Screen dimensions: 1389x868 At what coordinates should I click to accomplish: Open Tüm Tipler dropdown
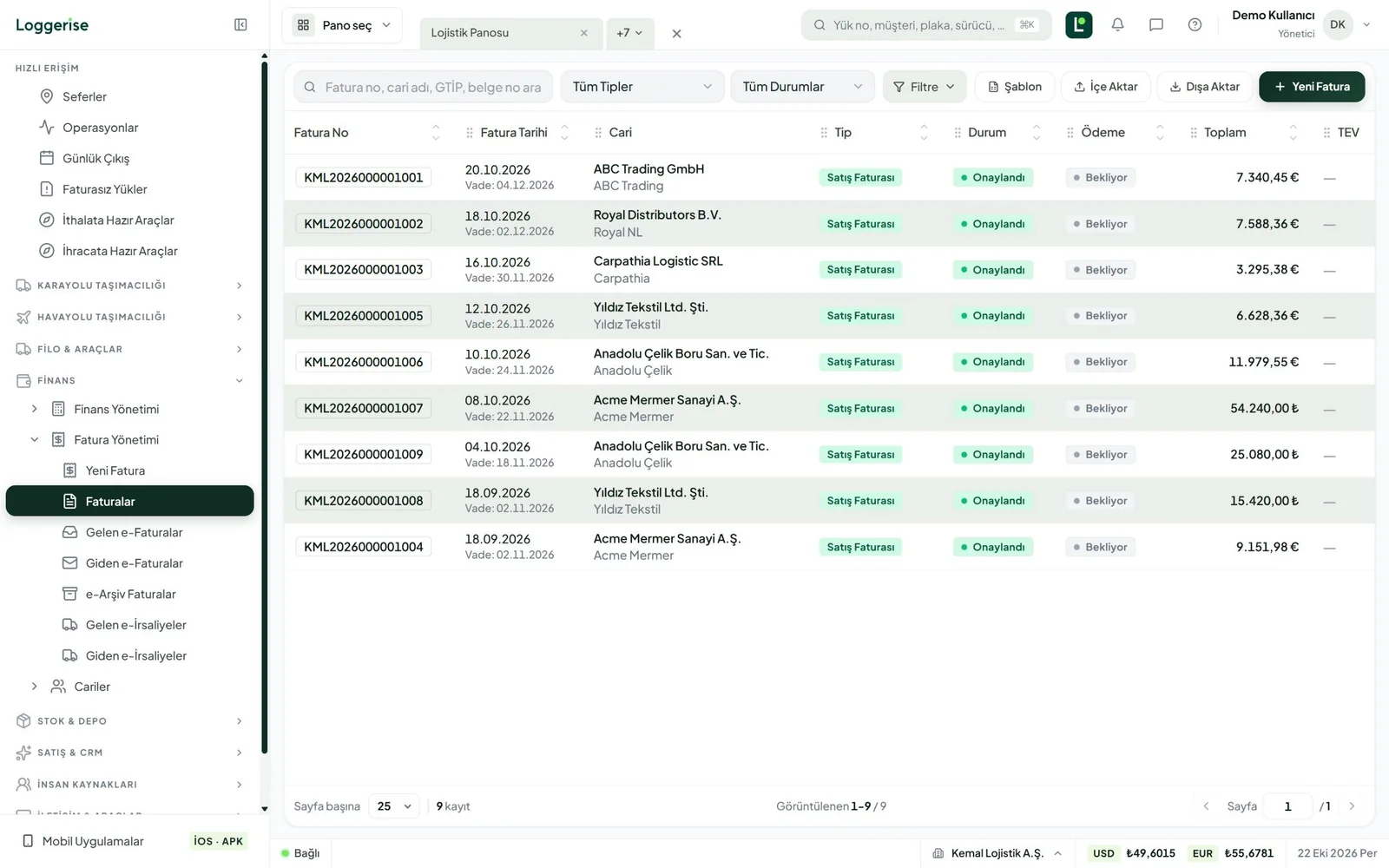click(x=642, y=87)
